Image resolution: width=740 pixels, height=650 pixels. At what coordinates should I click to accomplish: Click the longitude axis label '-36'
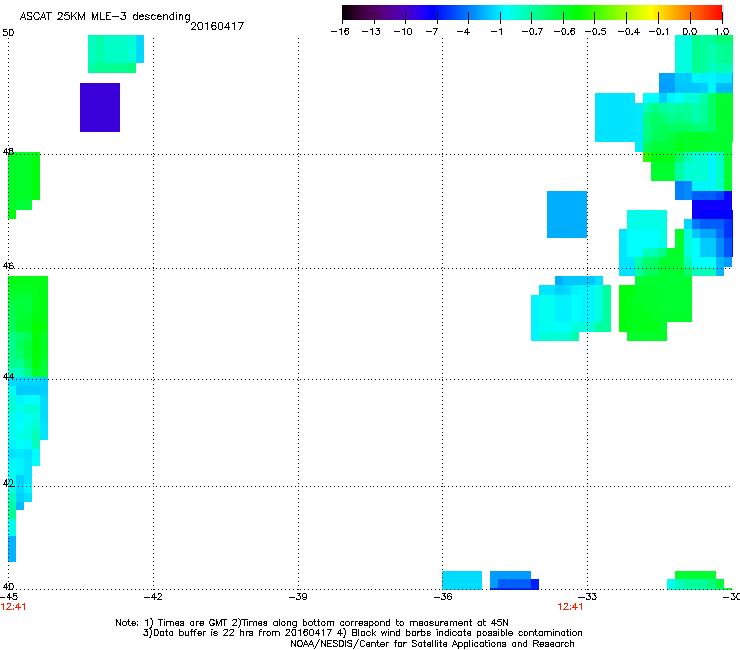tap(443, 597)
